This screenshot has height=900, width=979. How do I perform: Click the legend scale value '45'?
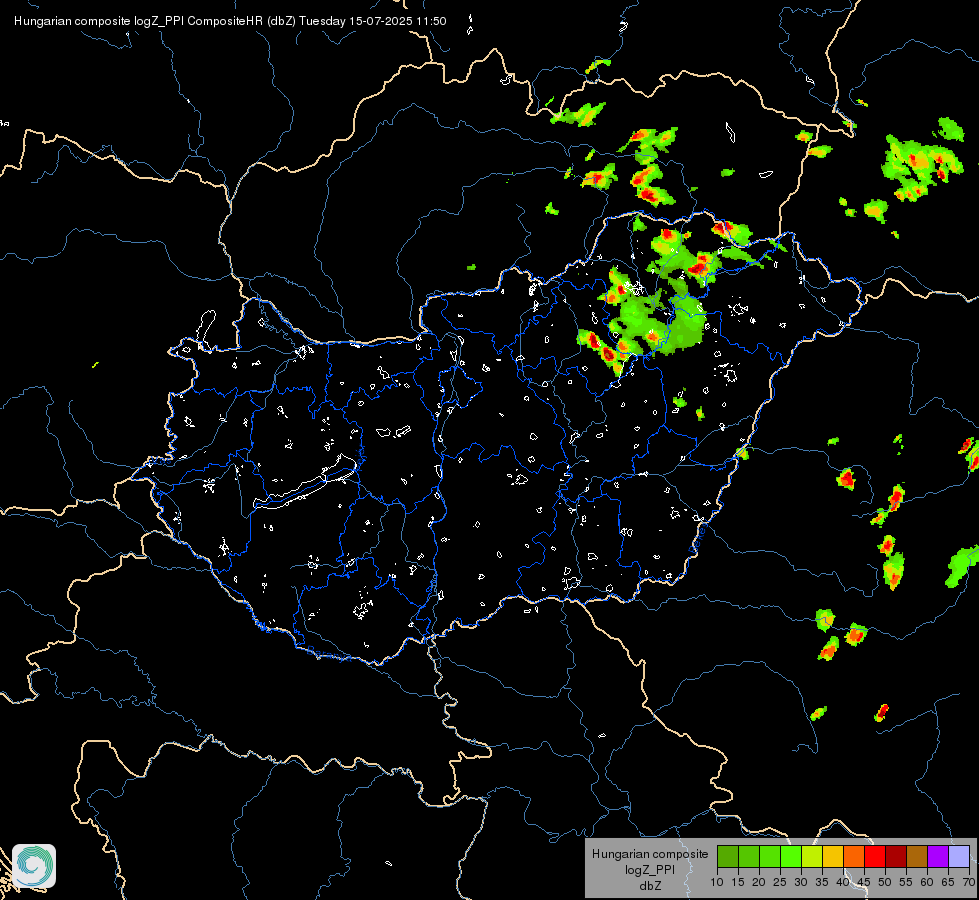(864, 883)
